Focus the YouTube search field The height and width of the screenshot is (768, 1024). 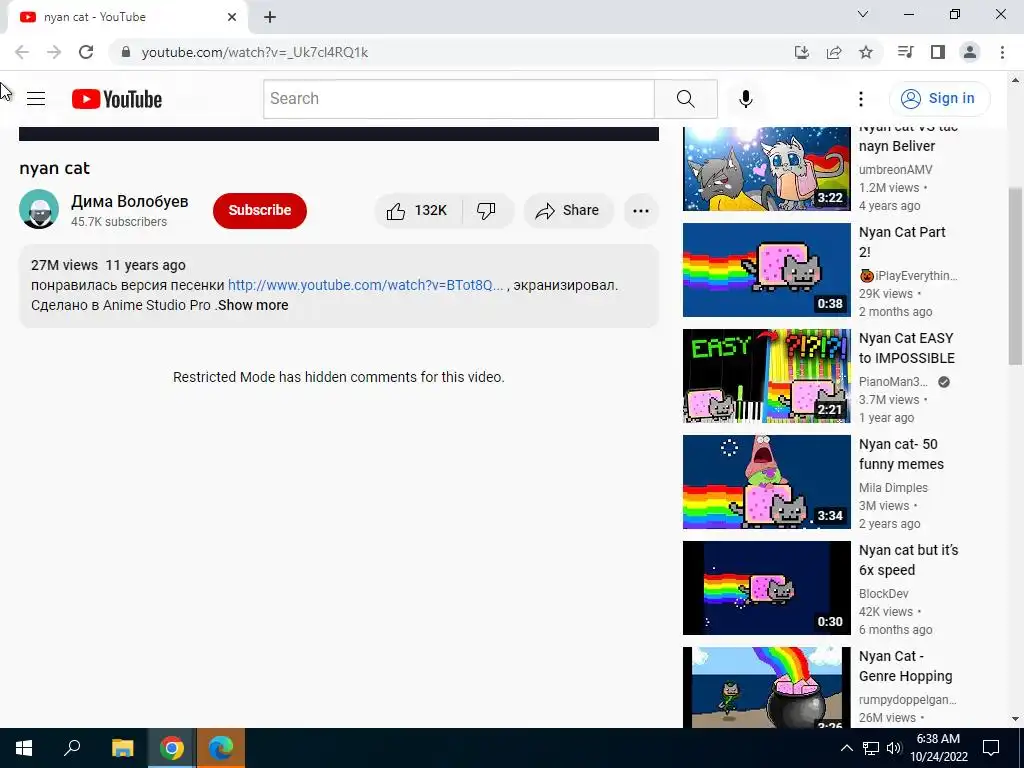click(x=459, y=99)
